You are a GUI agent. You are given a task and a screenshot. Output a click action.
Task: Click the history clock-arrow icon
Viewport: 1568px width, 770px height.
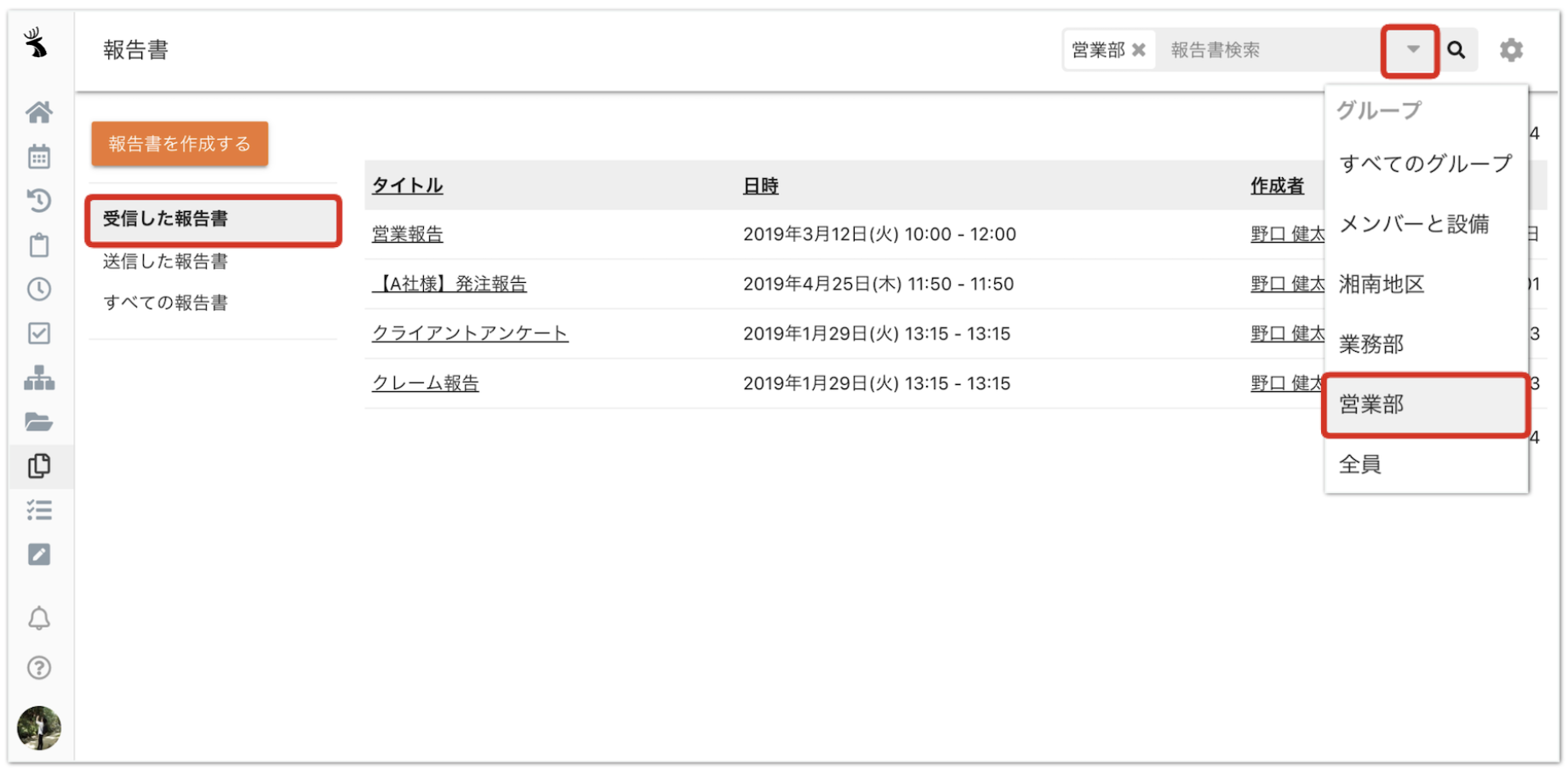pos(39,200)
